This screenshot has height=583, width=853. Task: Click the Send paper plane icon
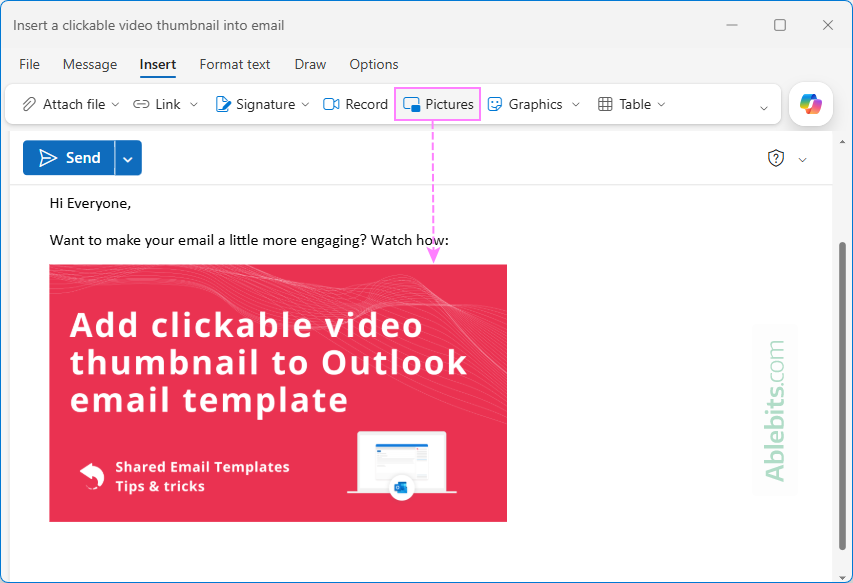pyautogui.click(x=48, y=158)
